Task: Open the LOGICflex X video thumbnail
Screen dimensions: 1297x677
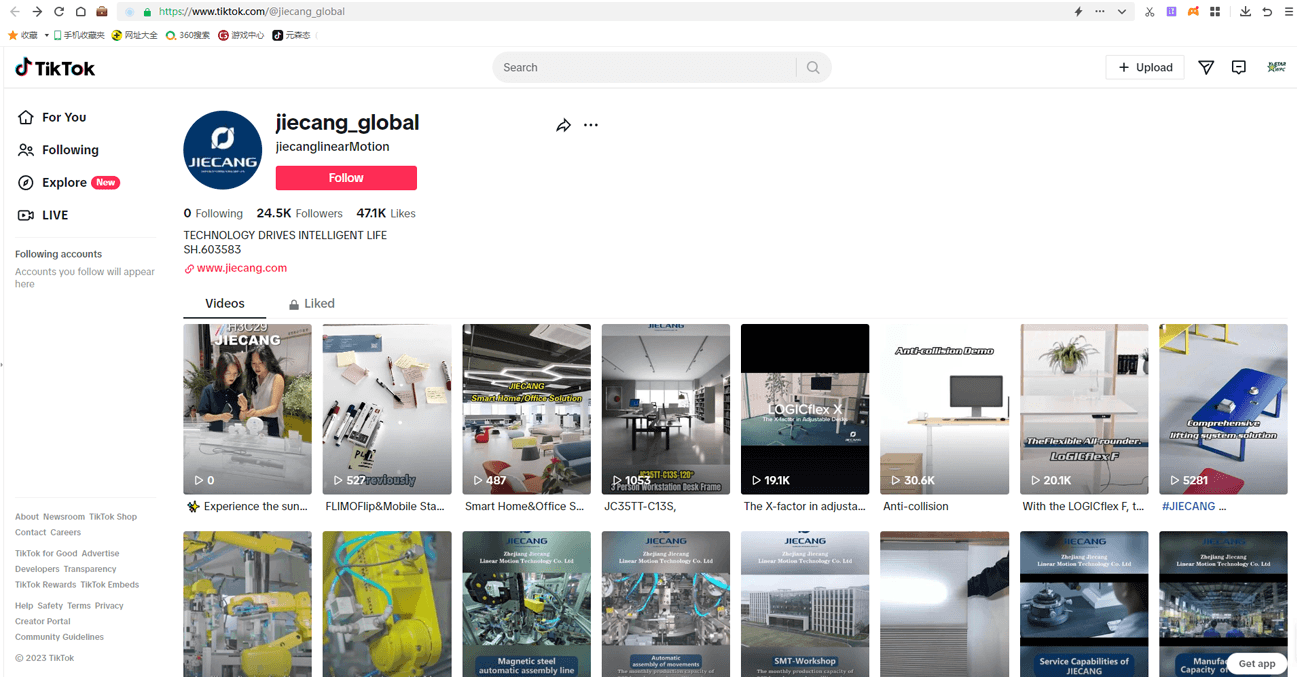Action: point(805,409)
